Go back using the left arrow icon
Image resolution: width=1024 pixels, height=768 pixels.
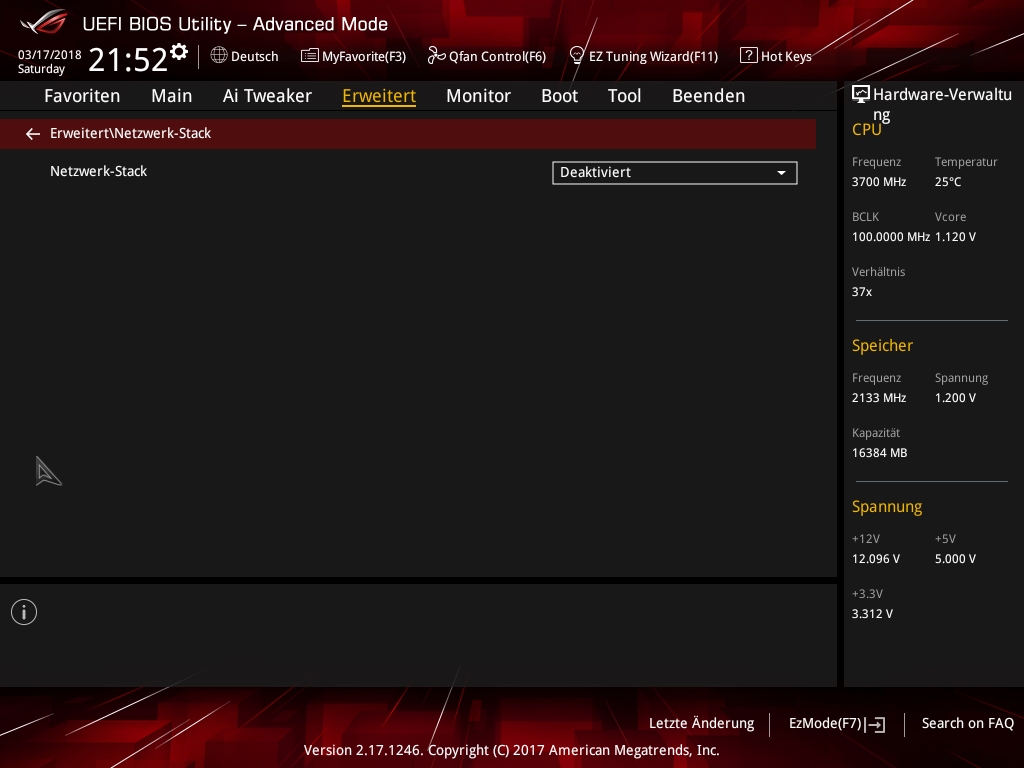pos(33,134)
